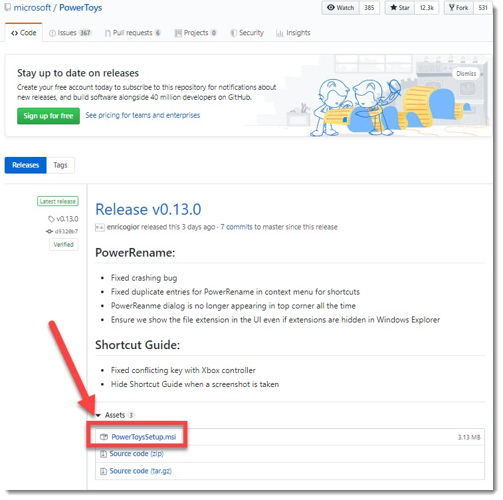Click the Watch button
Viewport: 503px width, 500px height.
pyautogui.click(x=341, y=8)
